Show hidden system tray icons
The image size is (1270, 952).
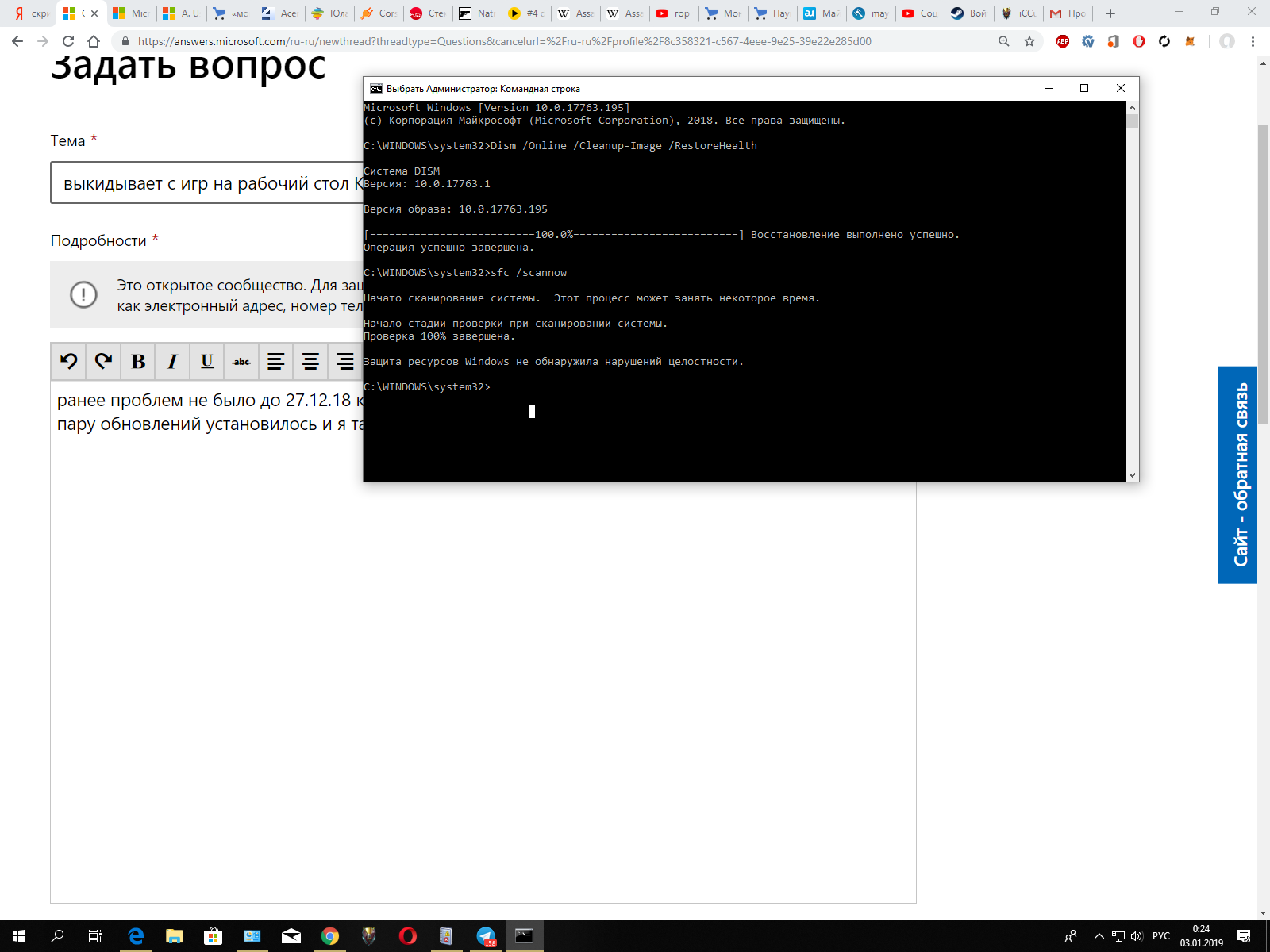click(1099, 936)
